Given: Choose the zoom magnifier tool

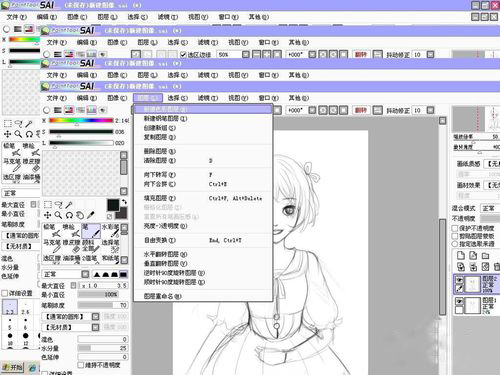Looking at the screenshot, I should (58, 215).
